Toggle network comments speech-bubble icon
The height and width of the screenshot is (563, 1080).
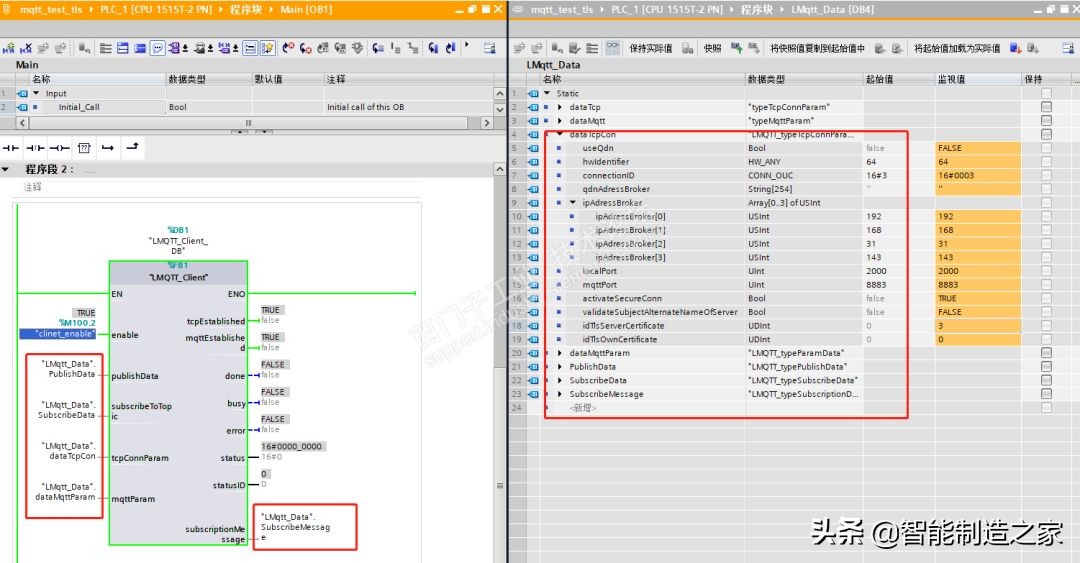click(157, 48)
